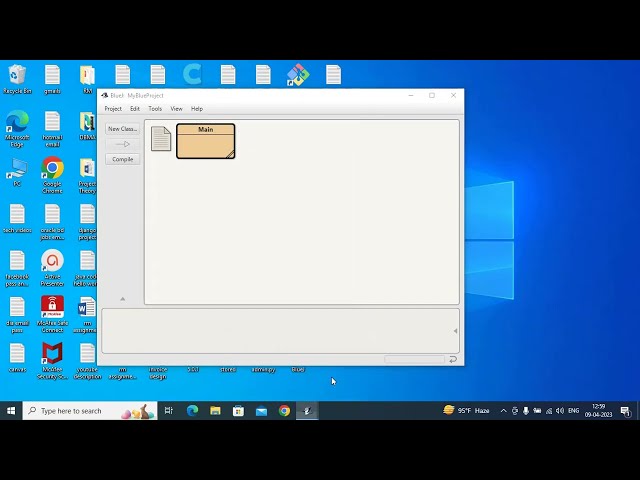This screenshot has height=480, width=640.
Task: Select the Google Chrome desktop shortcut
Action: click(52, 176)
